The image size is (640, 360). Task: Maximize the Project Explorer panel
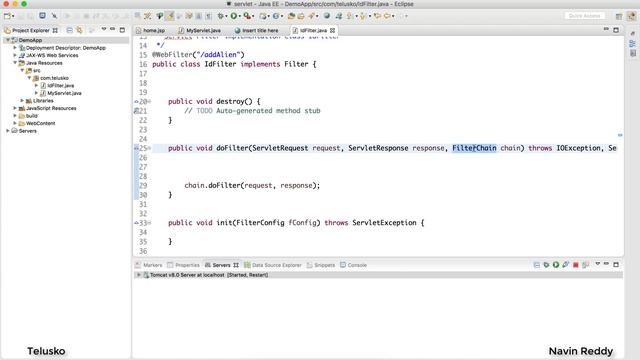click(x=122, y=30)
